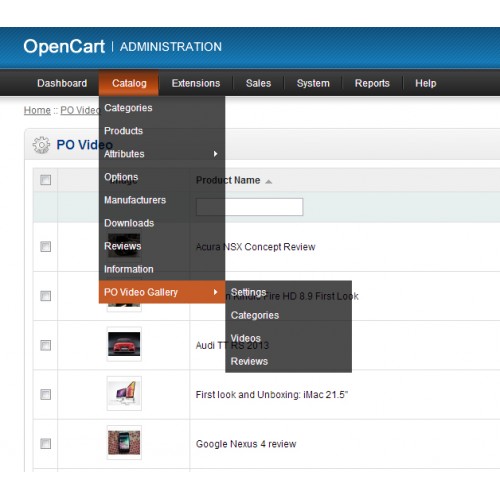Image resolution: width=500 pixels, height=500 pixels.
Task: Check the Google Nexus 4 review row checkbox
Action: (45, 444)
